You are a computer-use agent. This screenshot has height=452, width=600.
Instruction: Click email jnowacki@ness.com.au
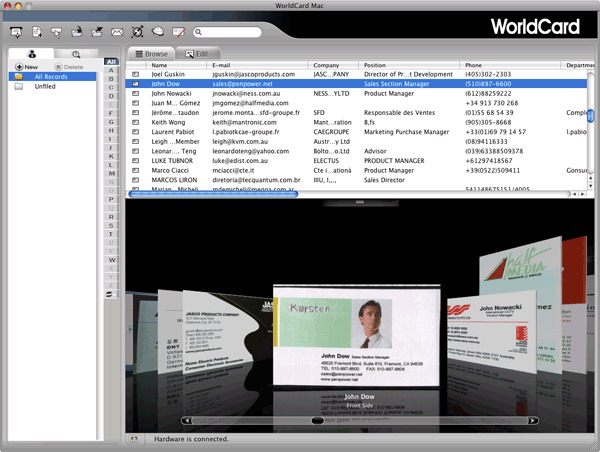[x=246, y=93]
